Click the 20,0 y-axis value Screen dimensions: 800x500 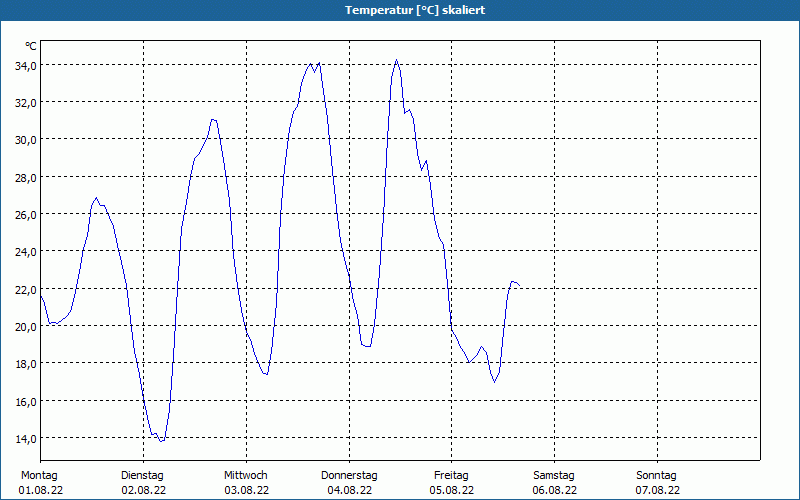[25, 327]
